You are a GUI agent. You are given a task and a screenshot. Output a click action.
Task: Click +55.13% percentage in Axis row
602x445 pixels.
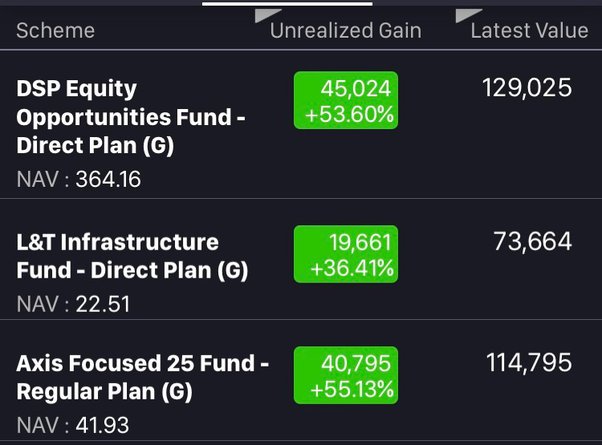pyautogui.click(x=351, y=389)
